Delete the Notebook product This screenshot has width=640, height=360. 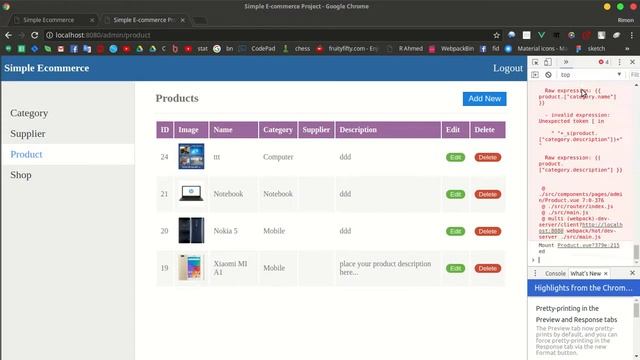487,194
